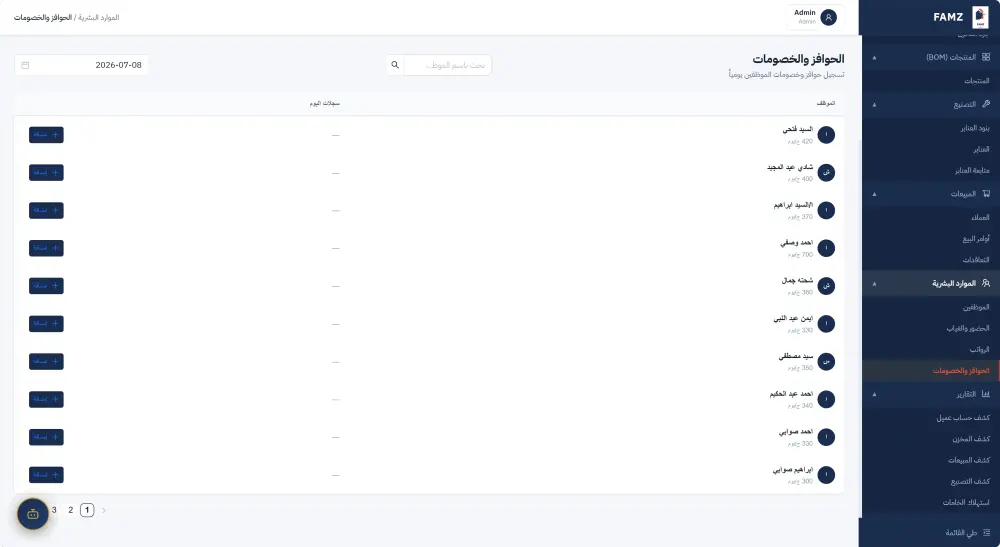Click the طي القائمة collapse menu icon
The width and height of the screenshot is (1000, 547).
tap(987, 532)
